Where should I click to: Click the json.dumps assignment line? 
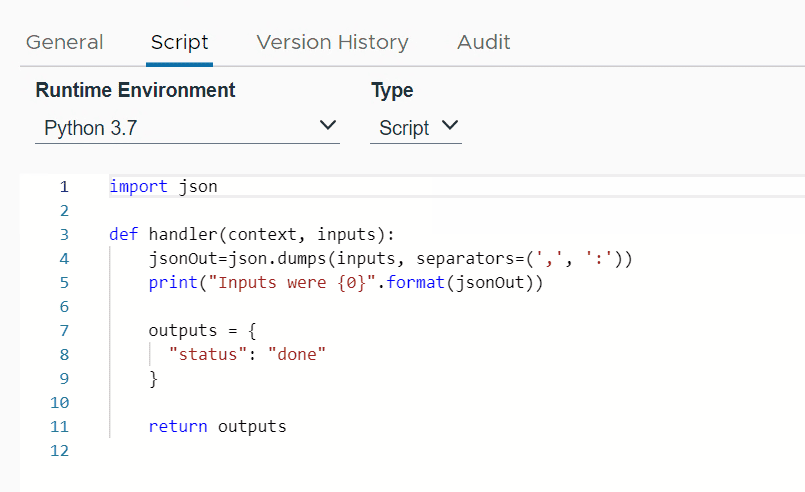point(390,259)
